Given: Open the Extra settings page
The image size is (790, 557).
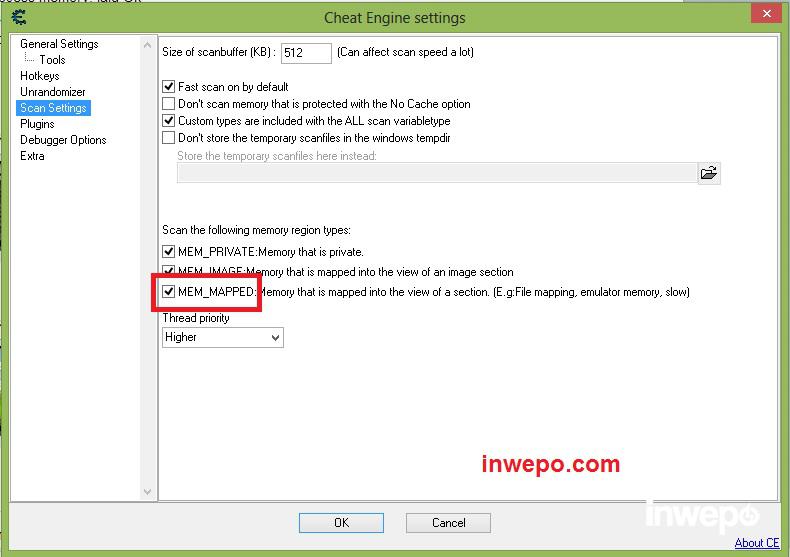Looking at the screenshot, I should coord(32,156).
